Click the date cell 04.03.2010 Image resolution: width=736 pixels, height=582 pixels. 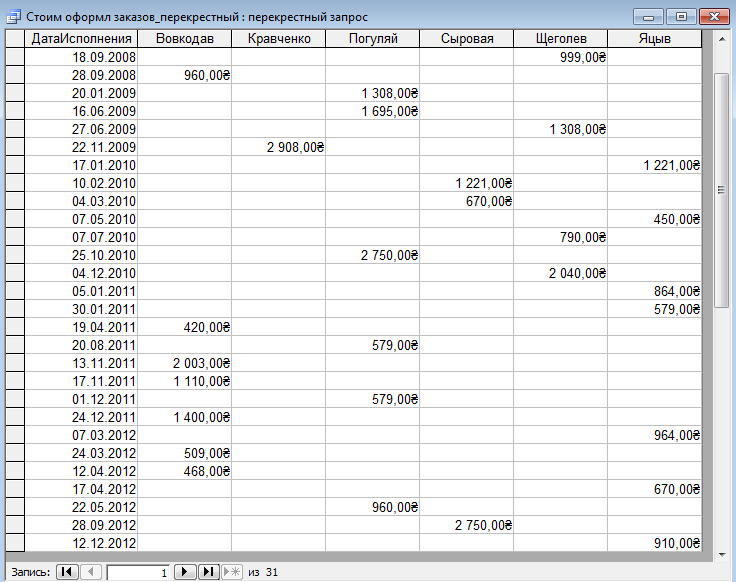(81, 201)
